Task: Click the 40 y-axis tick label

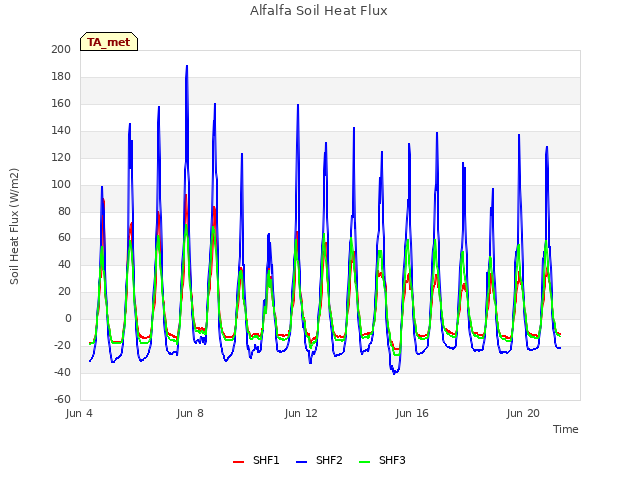Action: (64, 264)
